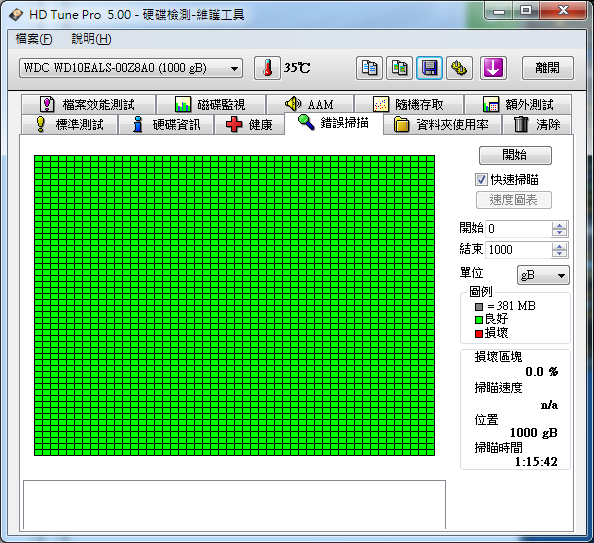
Task: Switch to the 清除 erase tab
Action: (x=537, y=125)
